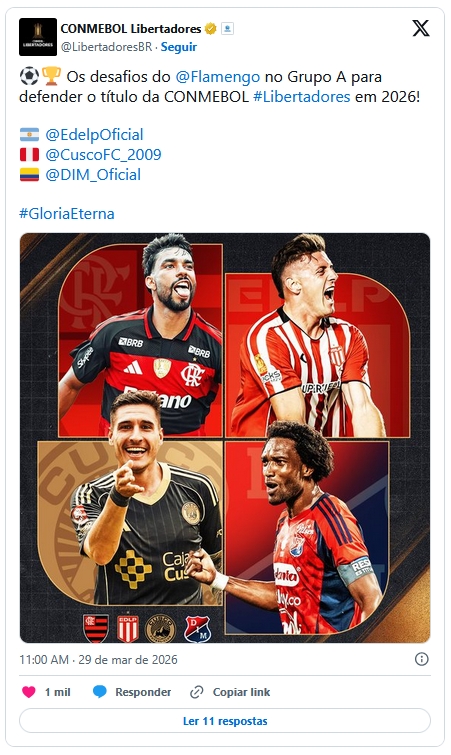Image resolution: width=451 pixels, height=755 pixels.
Task: Click the blue reply bubble icon
Action: tap(100, 692)
